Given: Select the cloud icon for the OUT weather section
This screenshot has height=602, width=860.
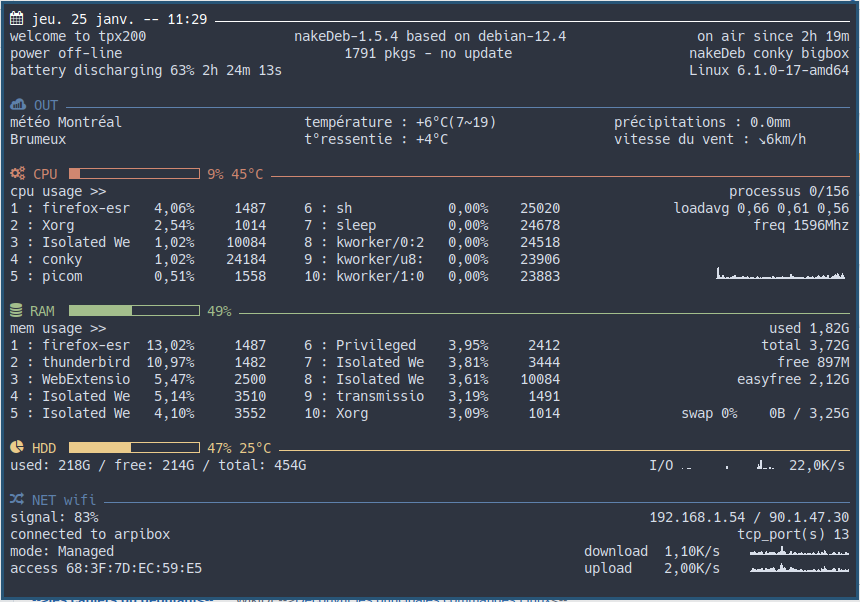Looking at the screenshot, I should [x=15, y=104].
